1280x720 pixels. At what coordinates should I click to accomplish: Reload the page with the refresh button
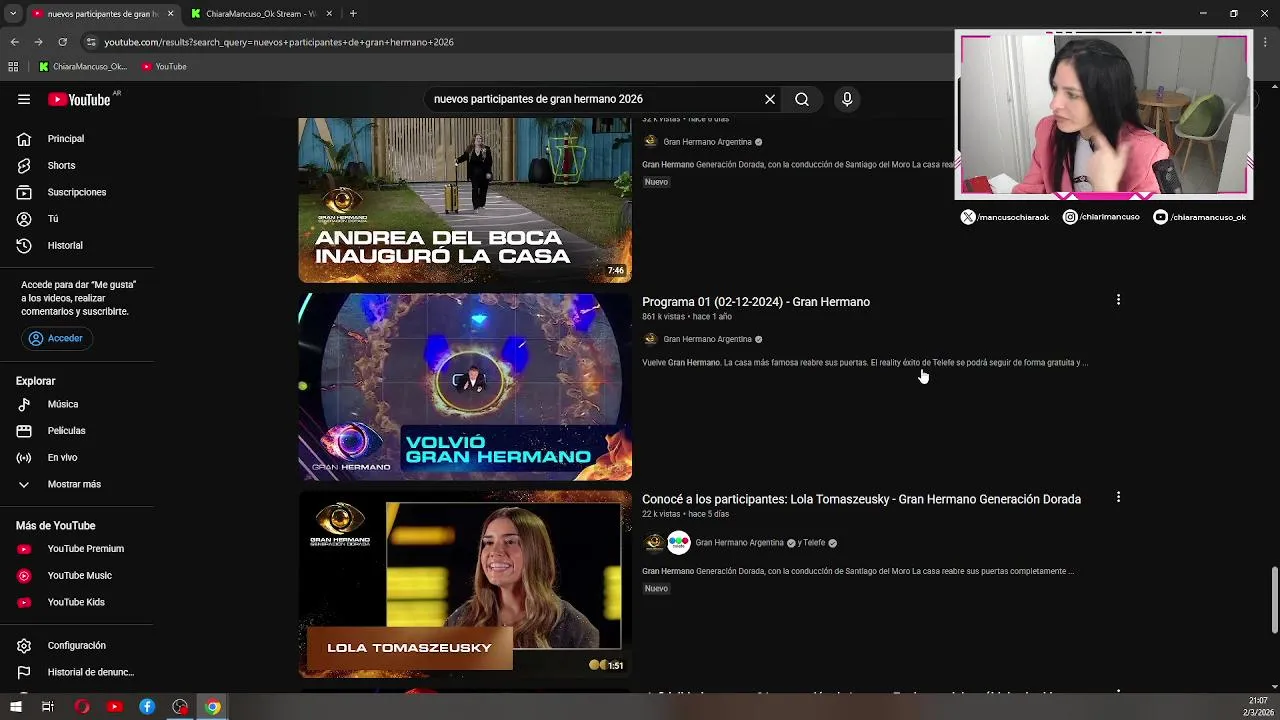62,42
